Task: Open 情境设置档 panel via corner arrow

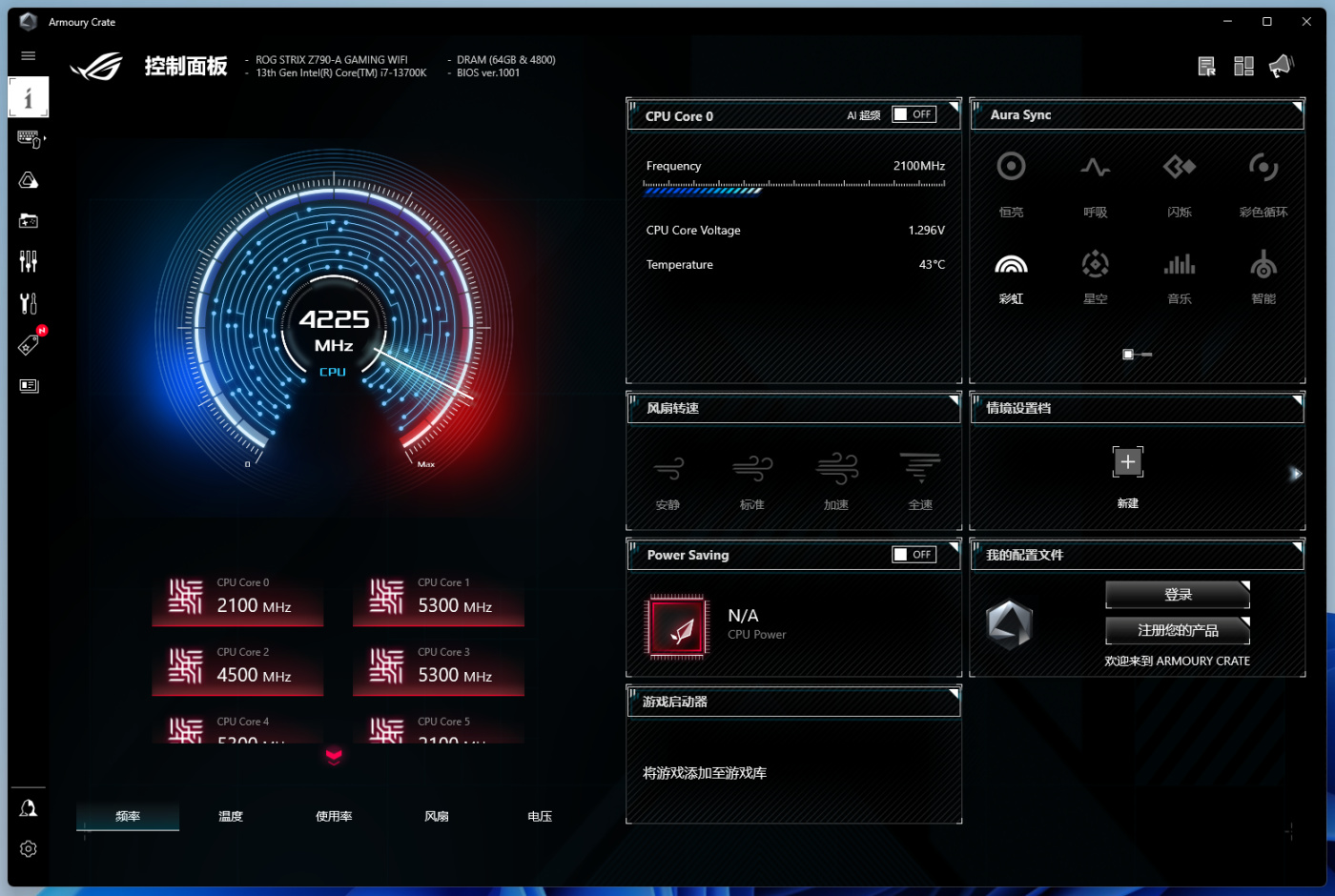Action: (x=1297, y=399)
